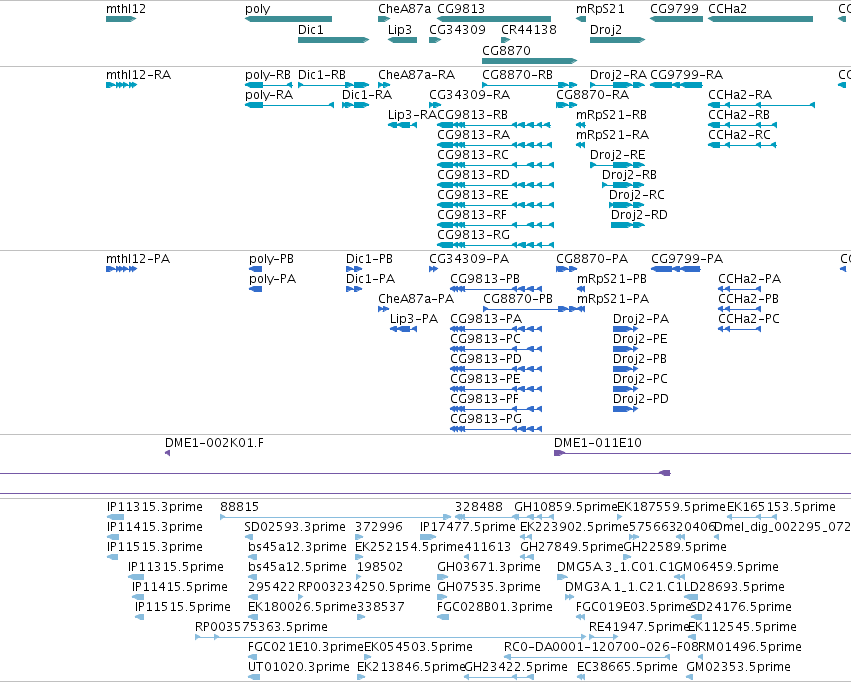The width and height of the screenshot is (851, 682).
Task: Click the bs45a12.5prime EST label
Action: [297, 567]
